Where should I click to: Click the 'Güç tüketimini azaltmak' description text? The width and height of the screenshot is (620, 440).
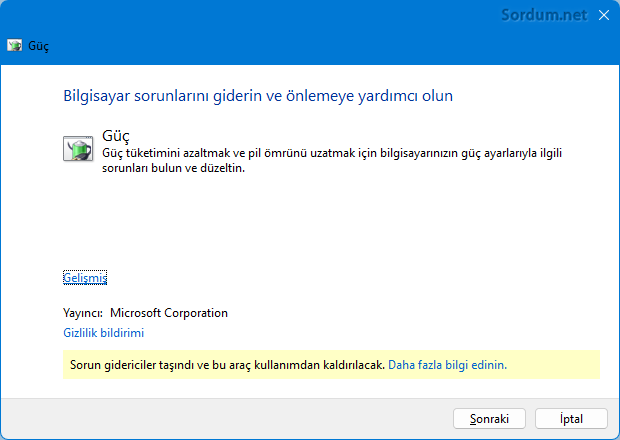click(x=332, y=161)
